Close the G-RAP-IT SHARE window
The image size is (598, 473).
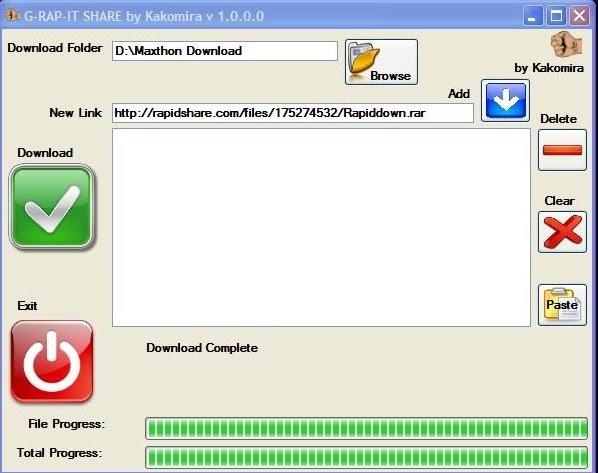579,16
